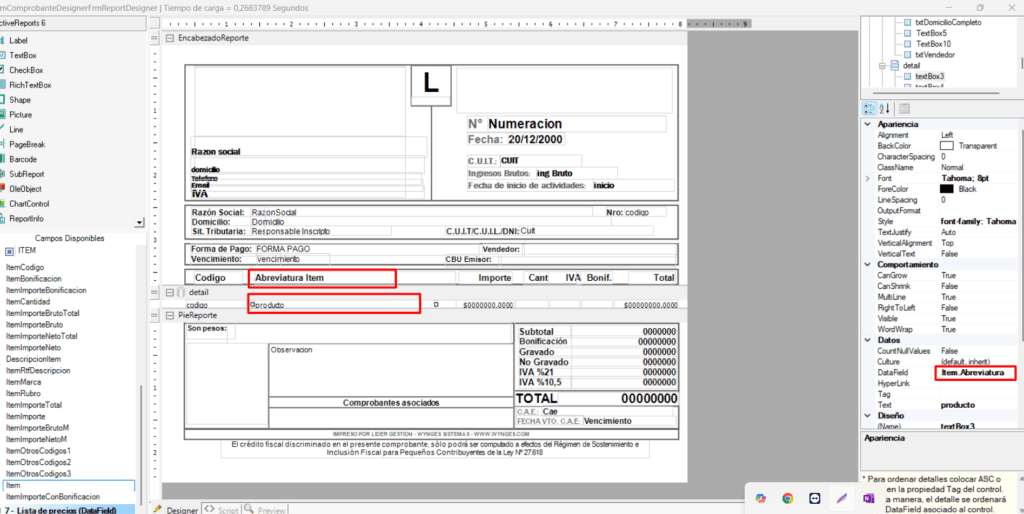Screen dimensions: 1024x514
Task: Open OneNote from the taskbar tray
Action: pos(868,497)
